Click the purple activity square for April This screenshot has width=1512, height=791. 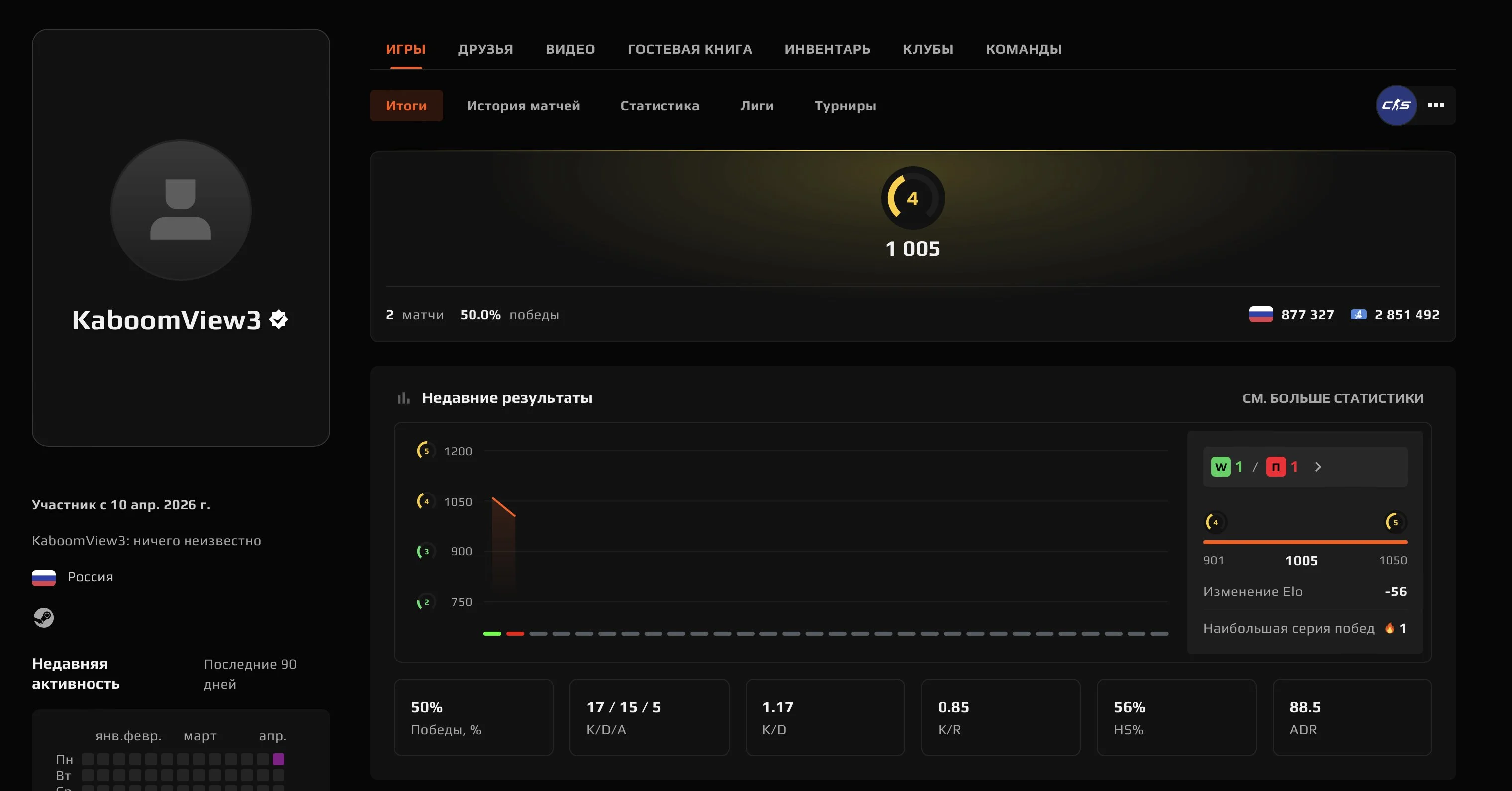pos(278,759)
